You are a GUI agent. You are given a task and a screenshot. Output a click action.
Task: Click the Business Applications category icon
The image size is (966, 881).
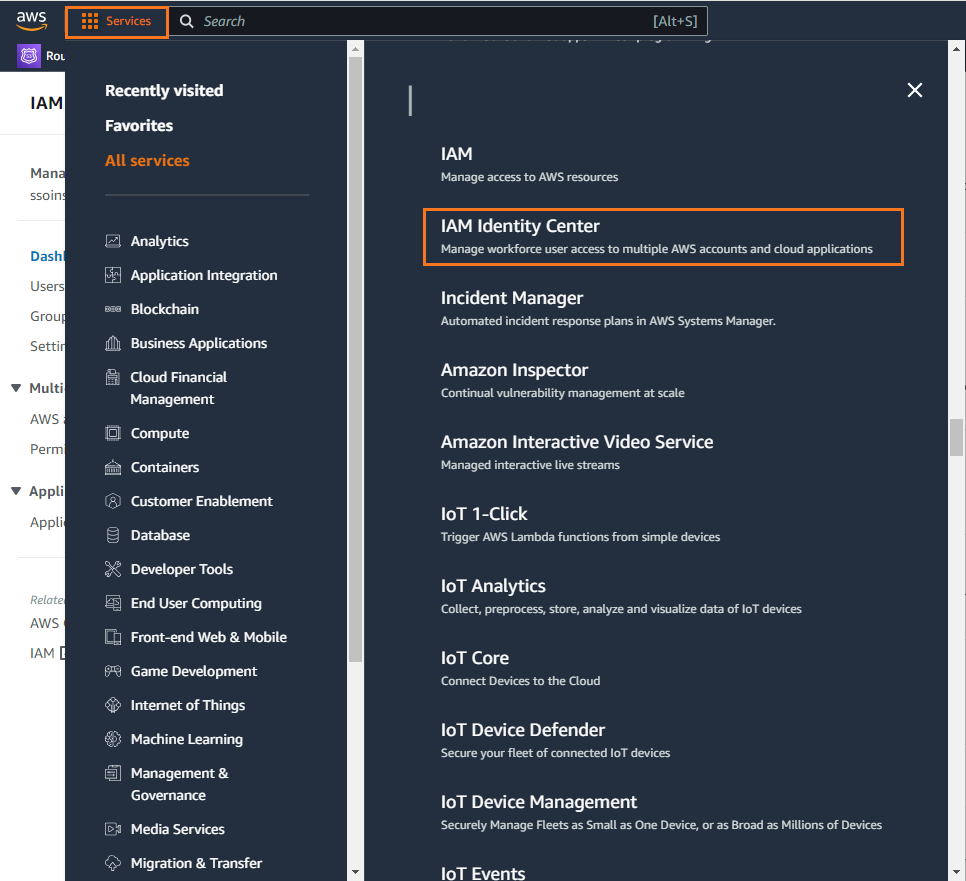[x=113, y=343]
